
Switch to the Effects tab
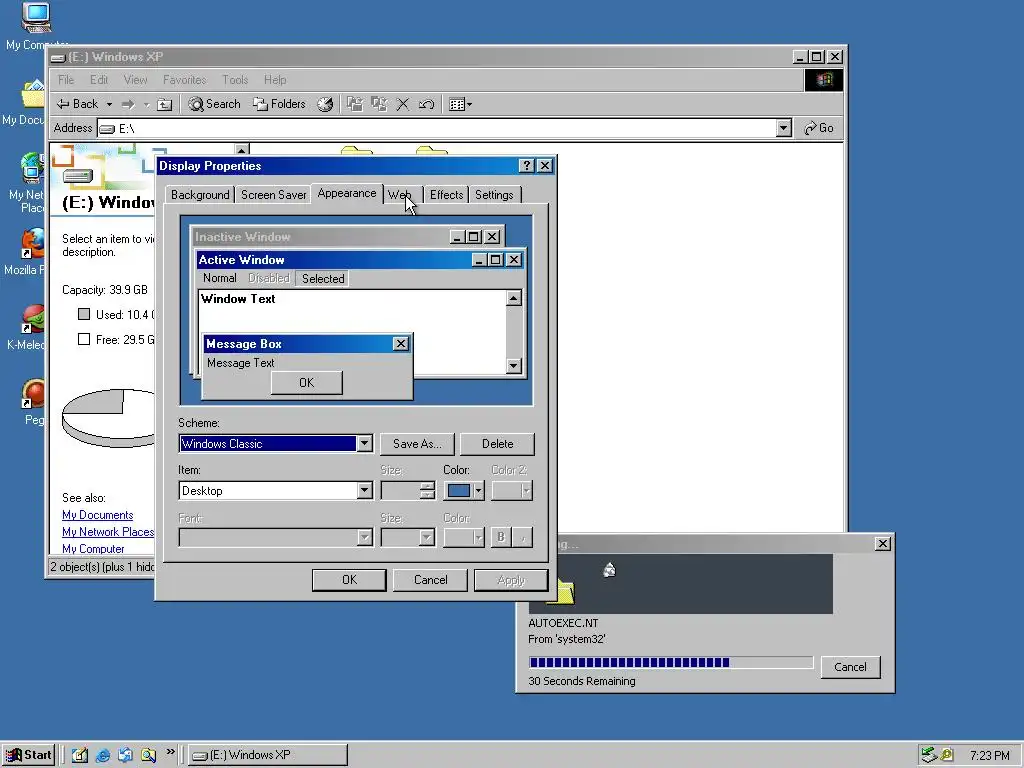tap(446, 195)
